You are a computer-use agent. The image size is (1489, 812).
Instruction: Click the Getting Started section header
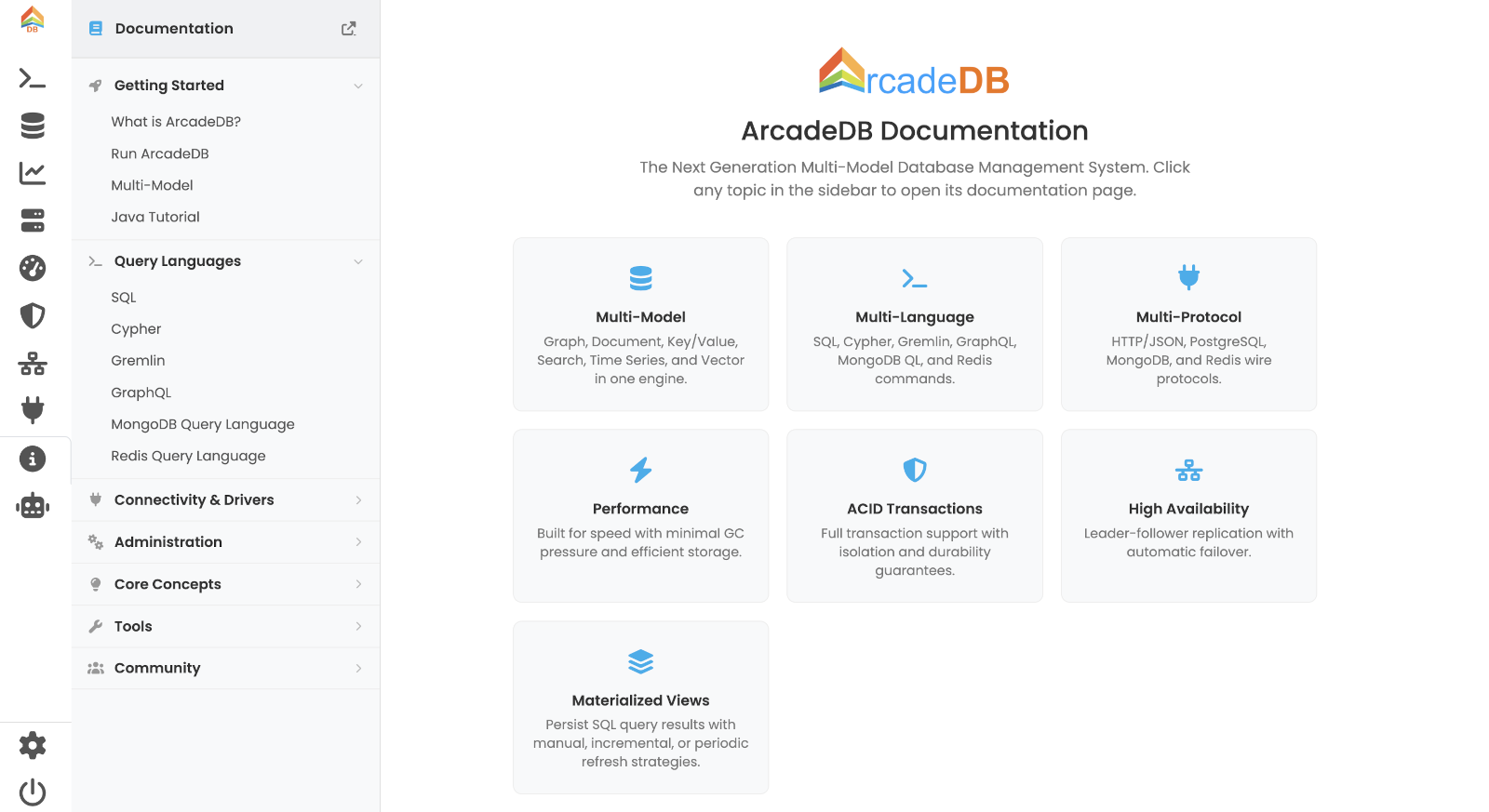click(x=226, y=86)
